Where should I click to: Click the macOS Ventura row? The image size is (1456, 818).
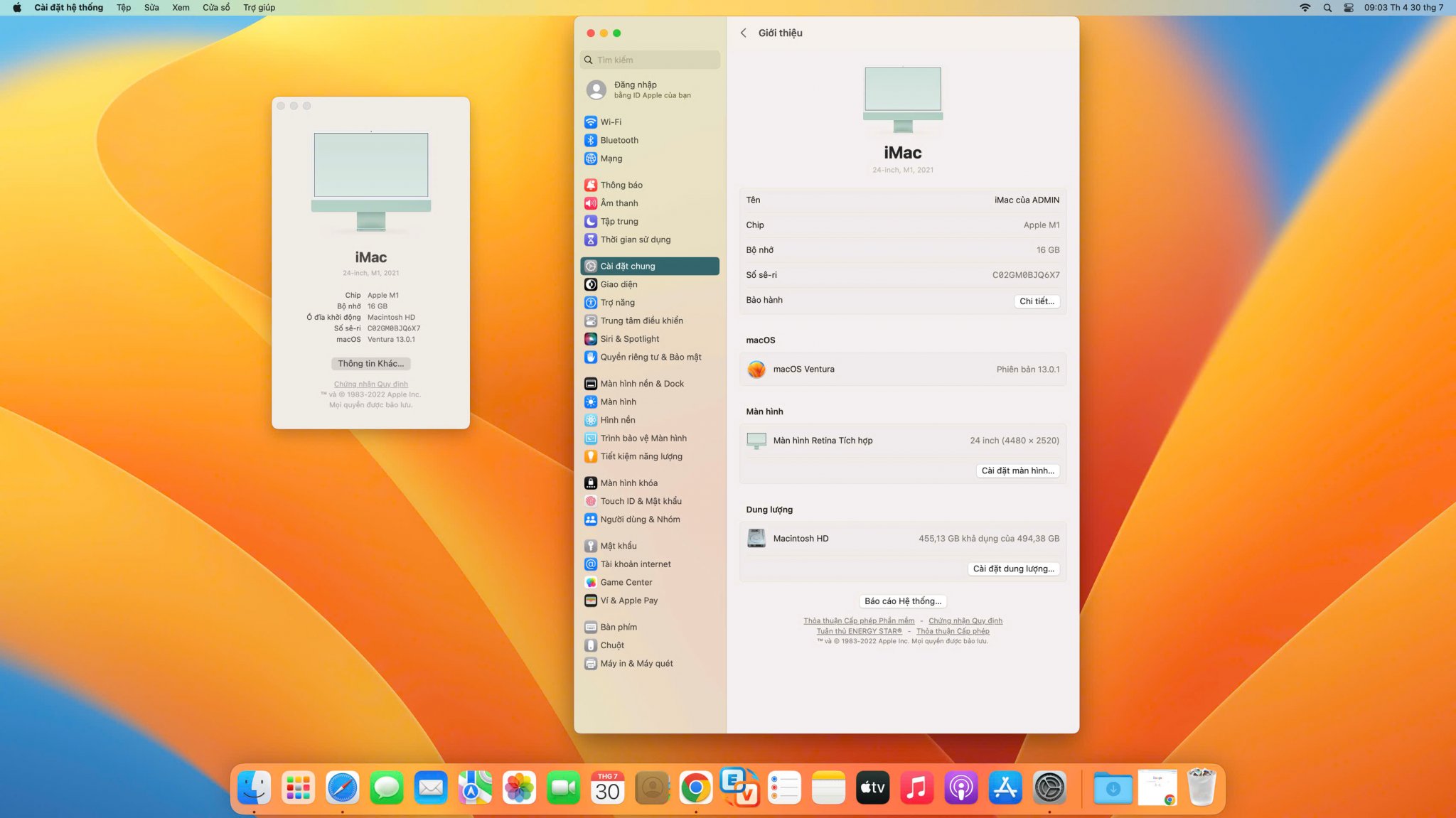pyautogui.click(x=903, y=369)
